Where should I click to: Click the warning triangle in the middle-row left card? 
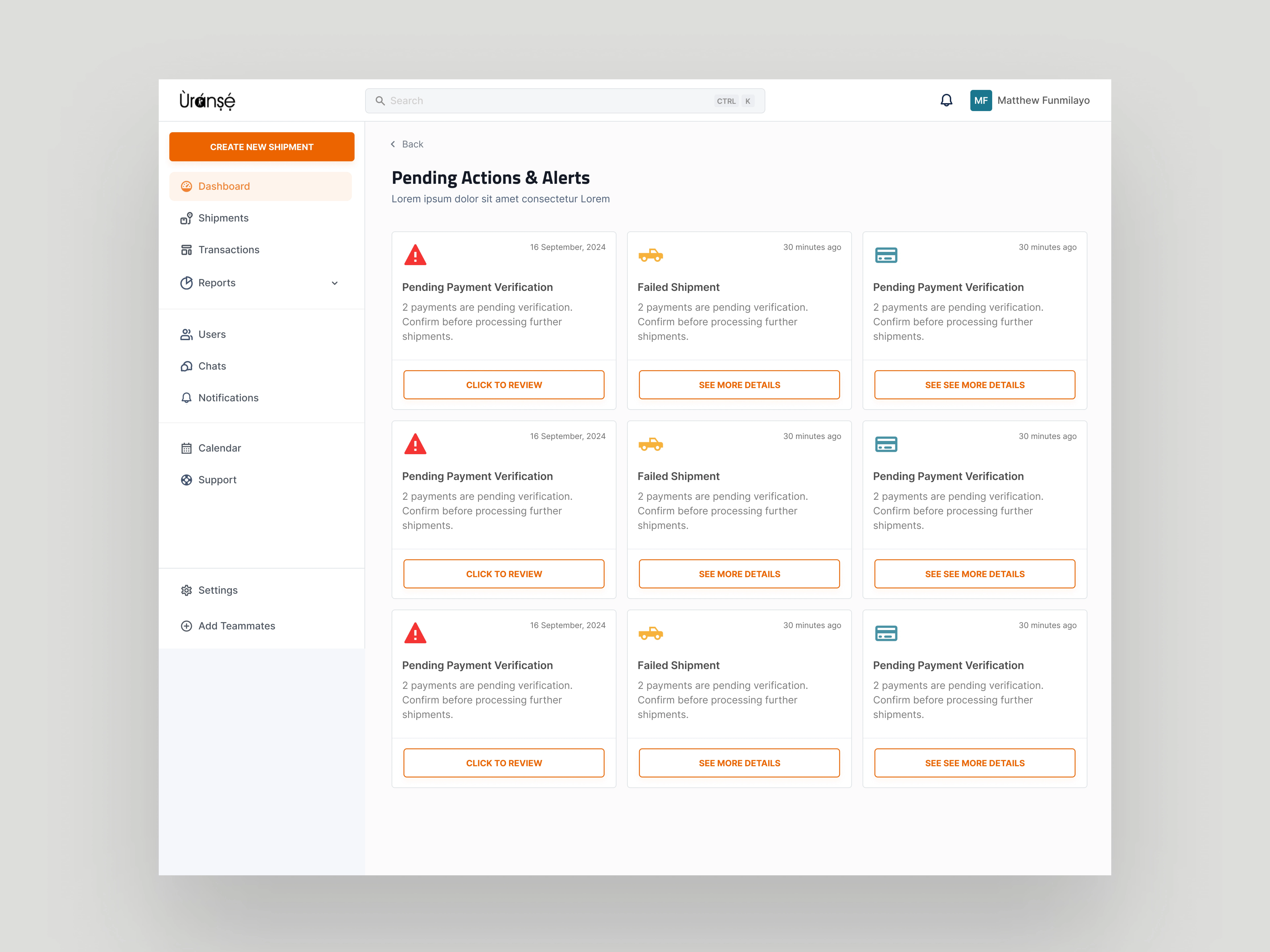(415, 444)
